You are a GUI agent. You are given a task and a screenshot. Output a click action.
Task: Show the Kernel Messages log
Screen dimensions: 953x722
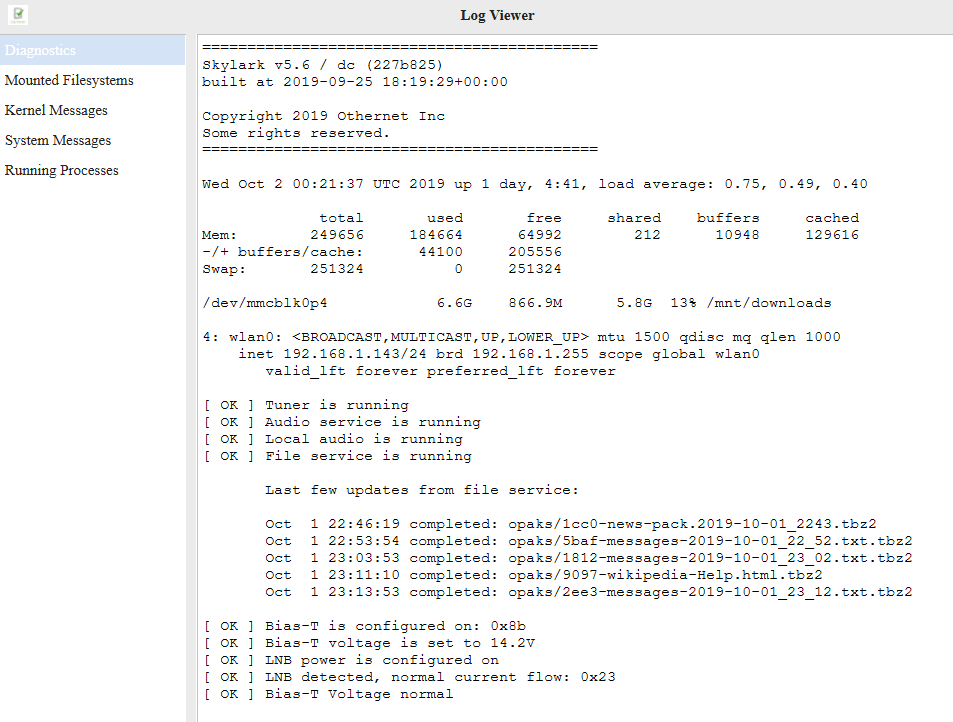point(56,110)
